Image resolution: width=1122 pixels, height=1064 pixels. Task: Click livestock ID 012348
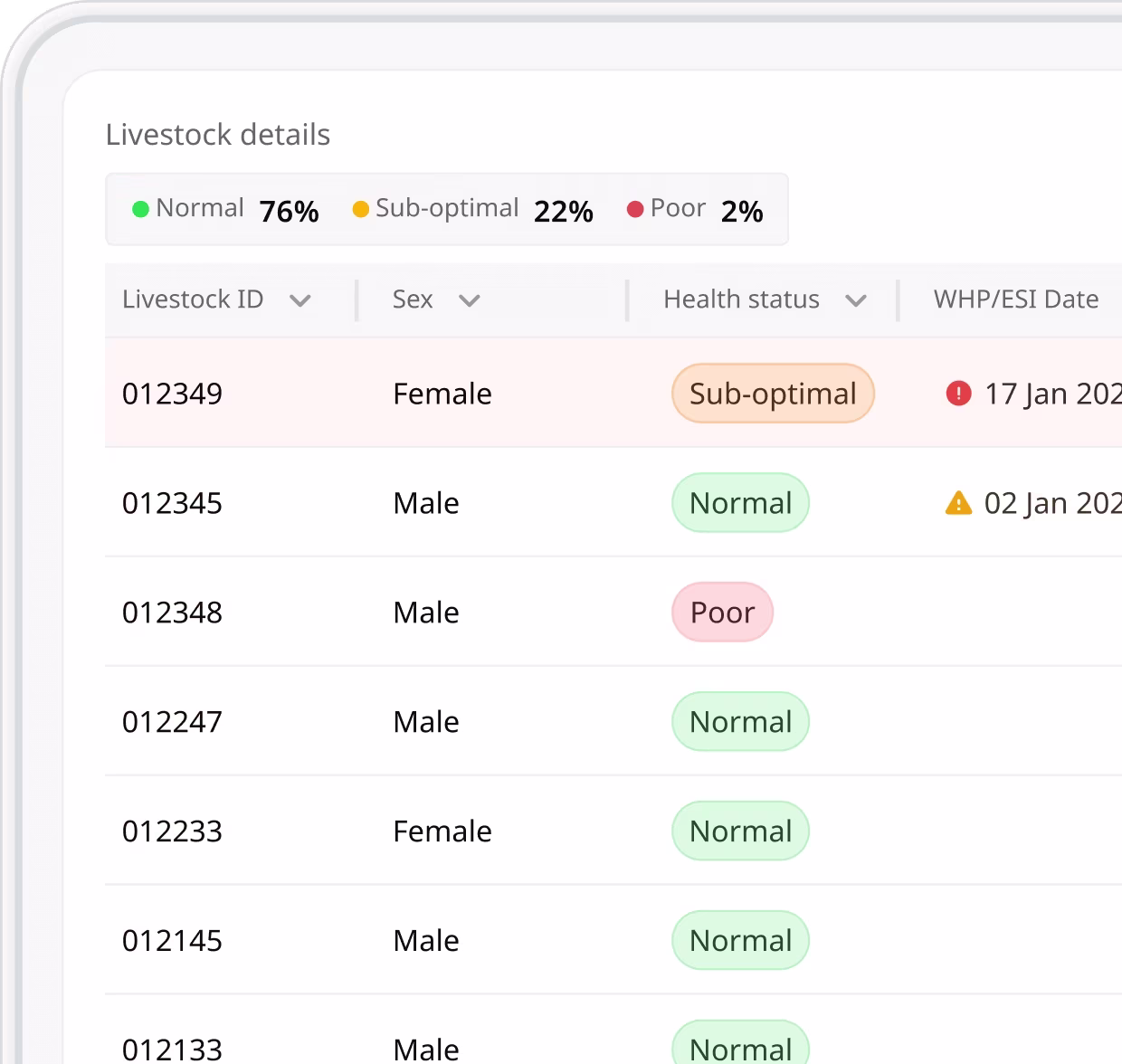point(172,613)
